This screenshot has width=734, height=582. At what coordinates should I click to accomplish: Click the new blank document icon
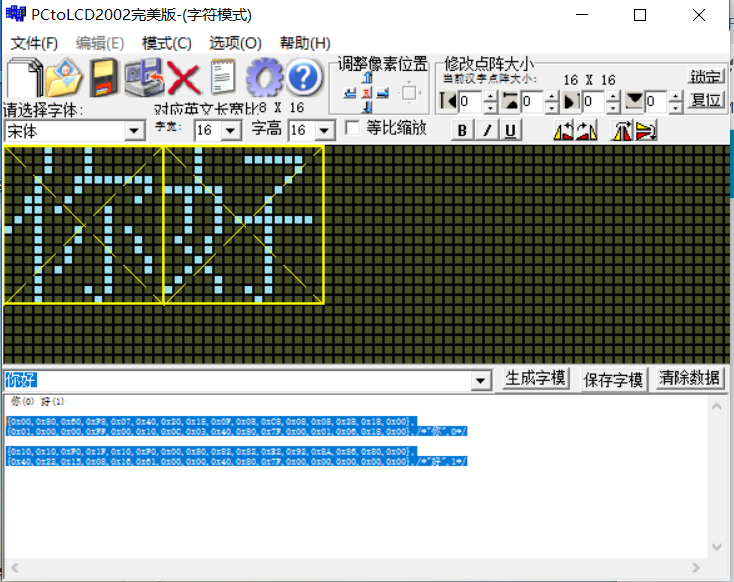click(x=25, y=78)
